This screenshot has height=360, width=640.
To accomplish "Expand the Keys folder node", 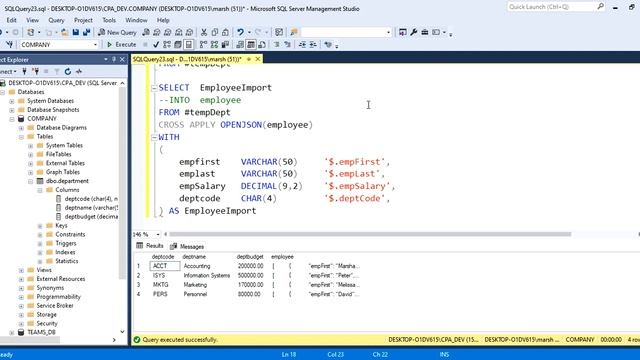I will pyautogui.click(x=40, y=226).
